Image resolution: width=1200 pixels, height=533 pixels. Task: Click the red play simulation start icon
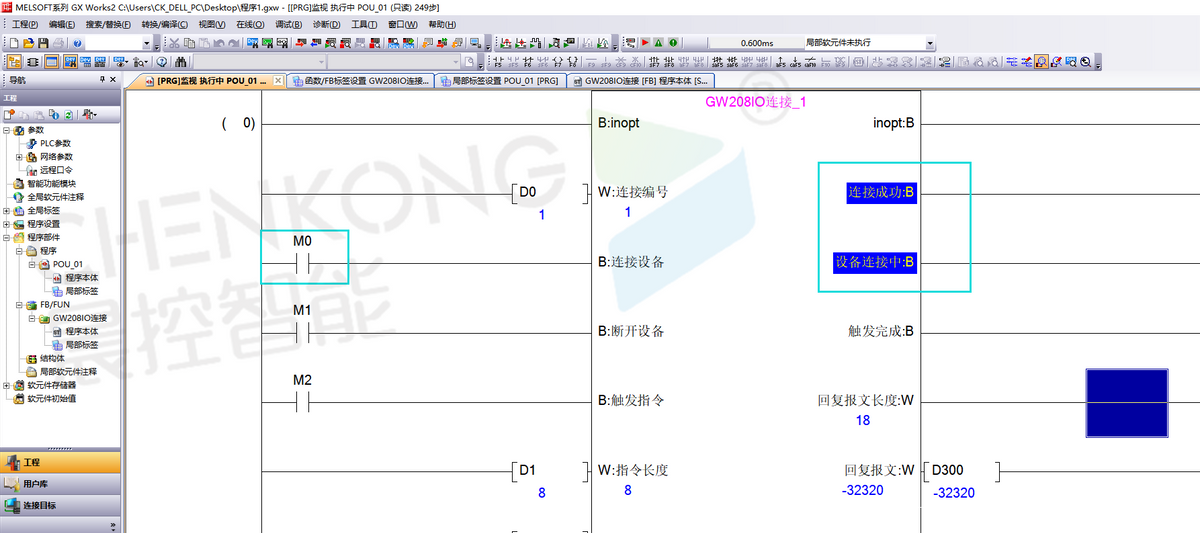coord(645,43)
